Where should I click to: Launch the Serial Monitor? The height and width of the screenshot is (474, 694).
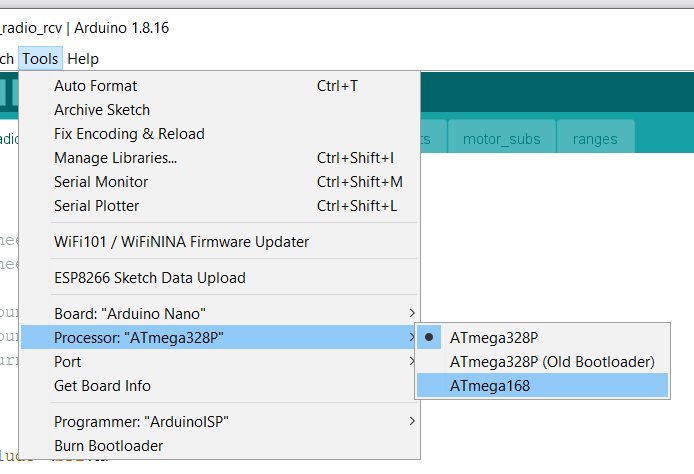pos(101,182)
